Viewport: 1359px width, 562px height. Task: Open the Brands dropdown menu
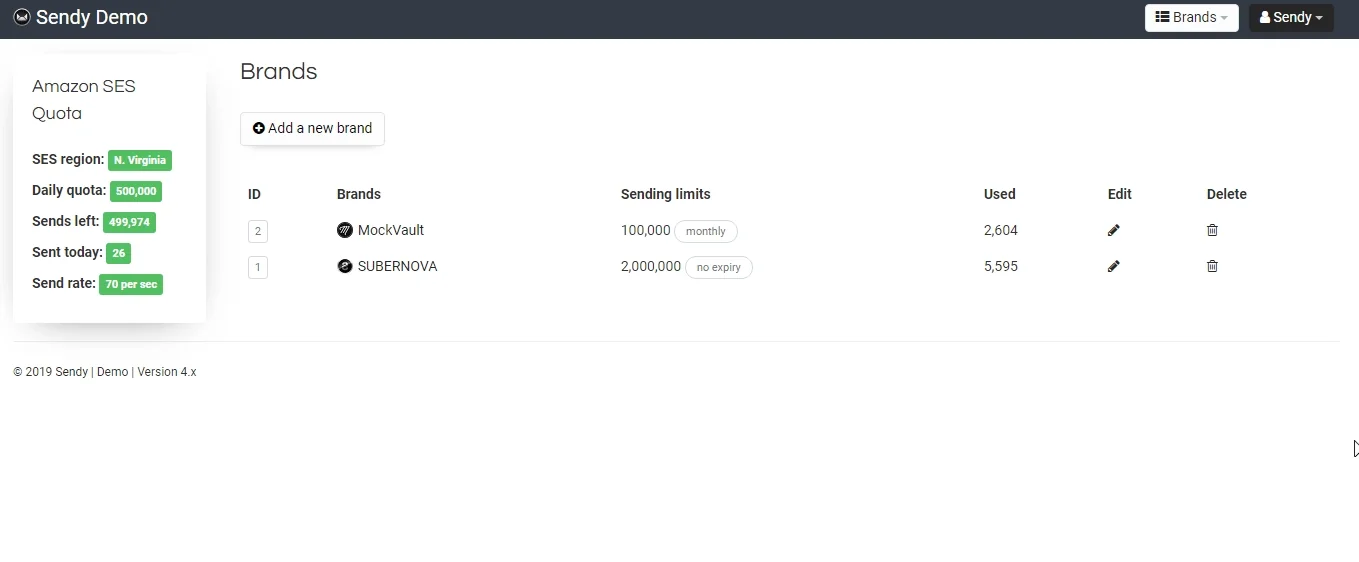1191,18
